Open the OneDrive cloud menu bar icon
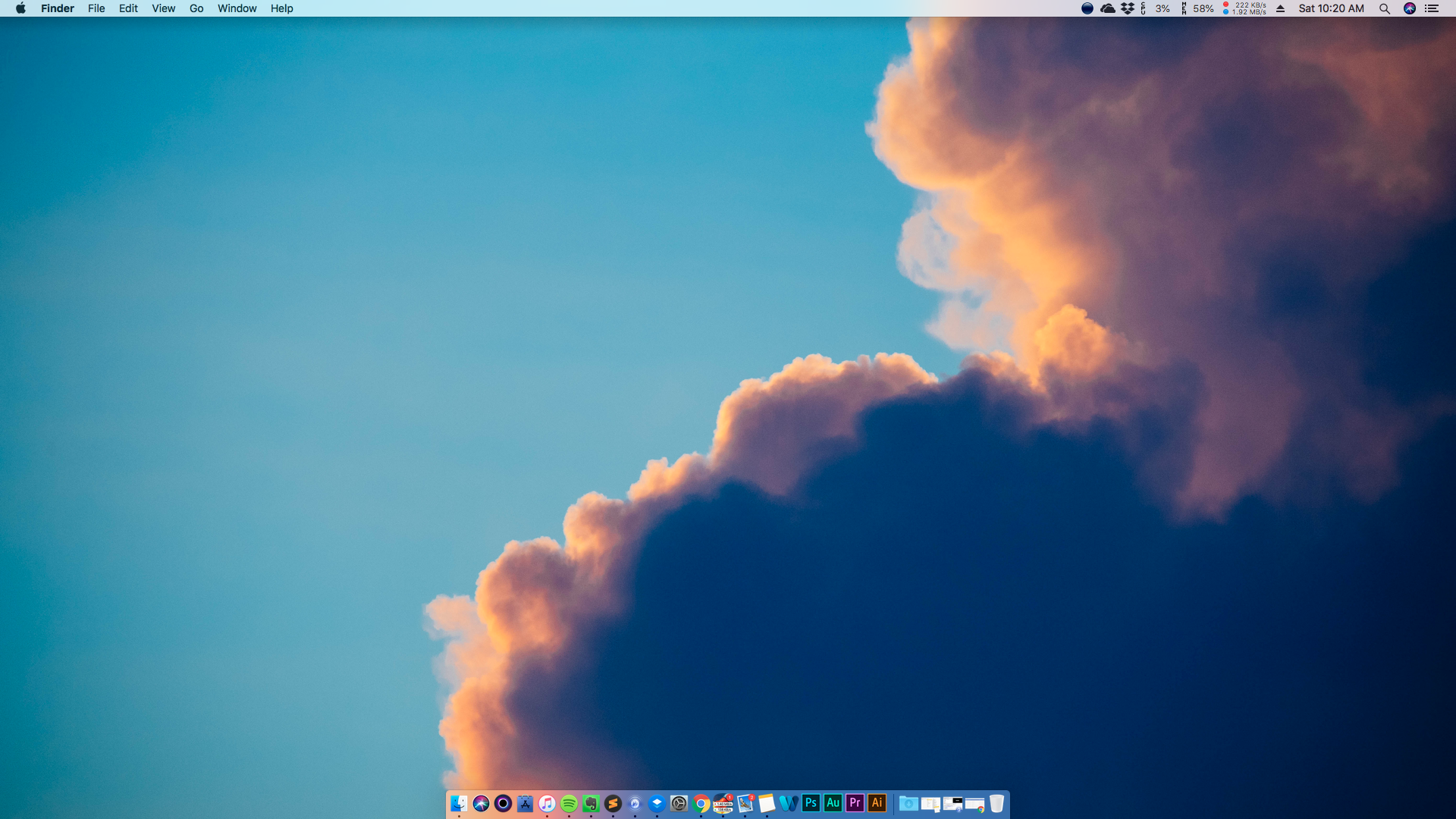Screen dimensions: 1456x819 point(1107,8)
